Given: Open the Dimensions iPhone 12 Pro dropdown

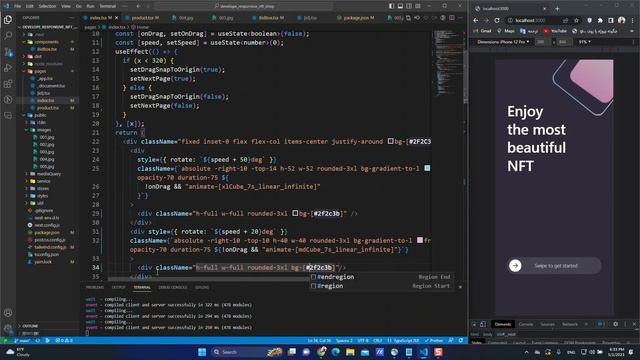Looking at the screenshot, I should pyautogui.click(x=503, y=42).
